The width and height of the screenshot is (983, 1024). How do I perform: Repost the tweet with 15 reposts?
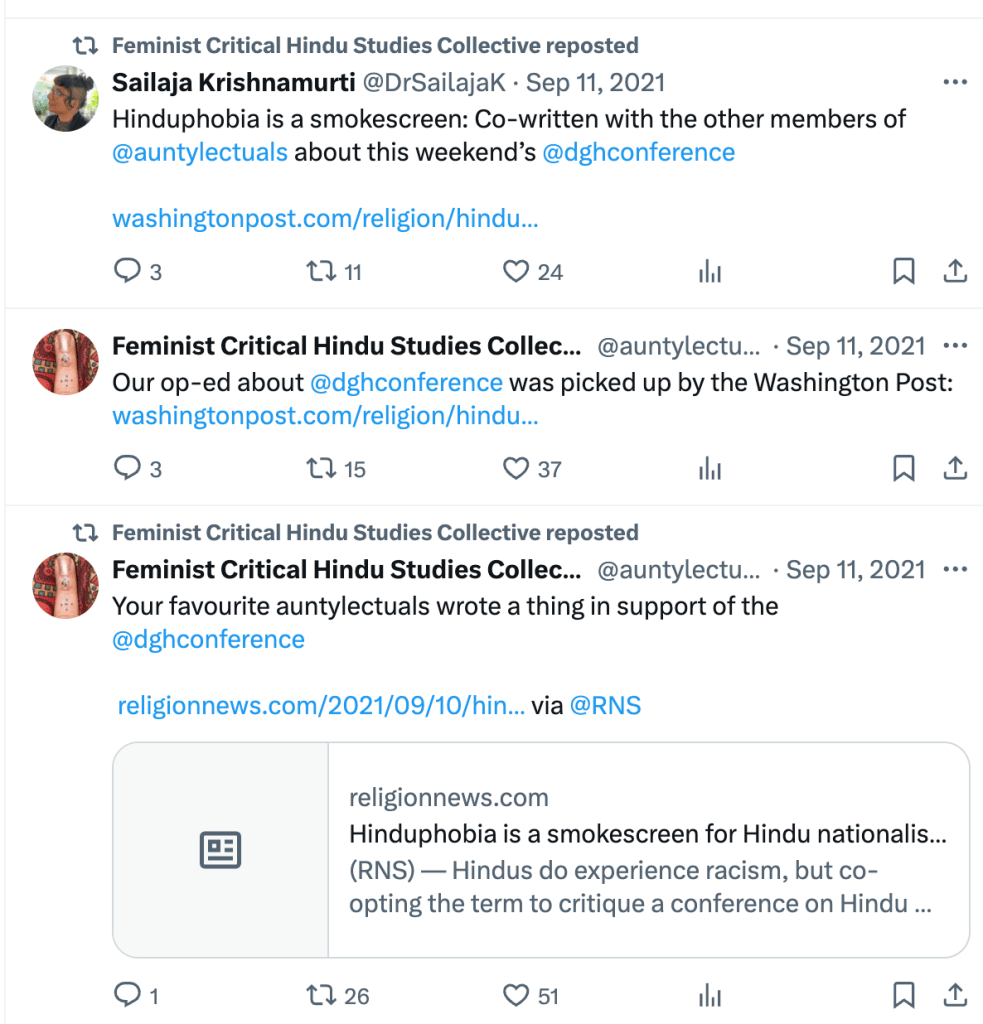tap(321, 468)
